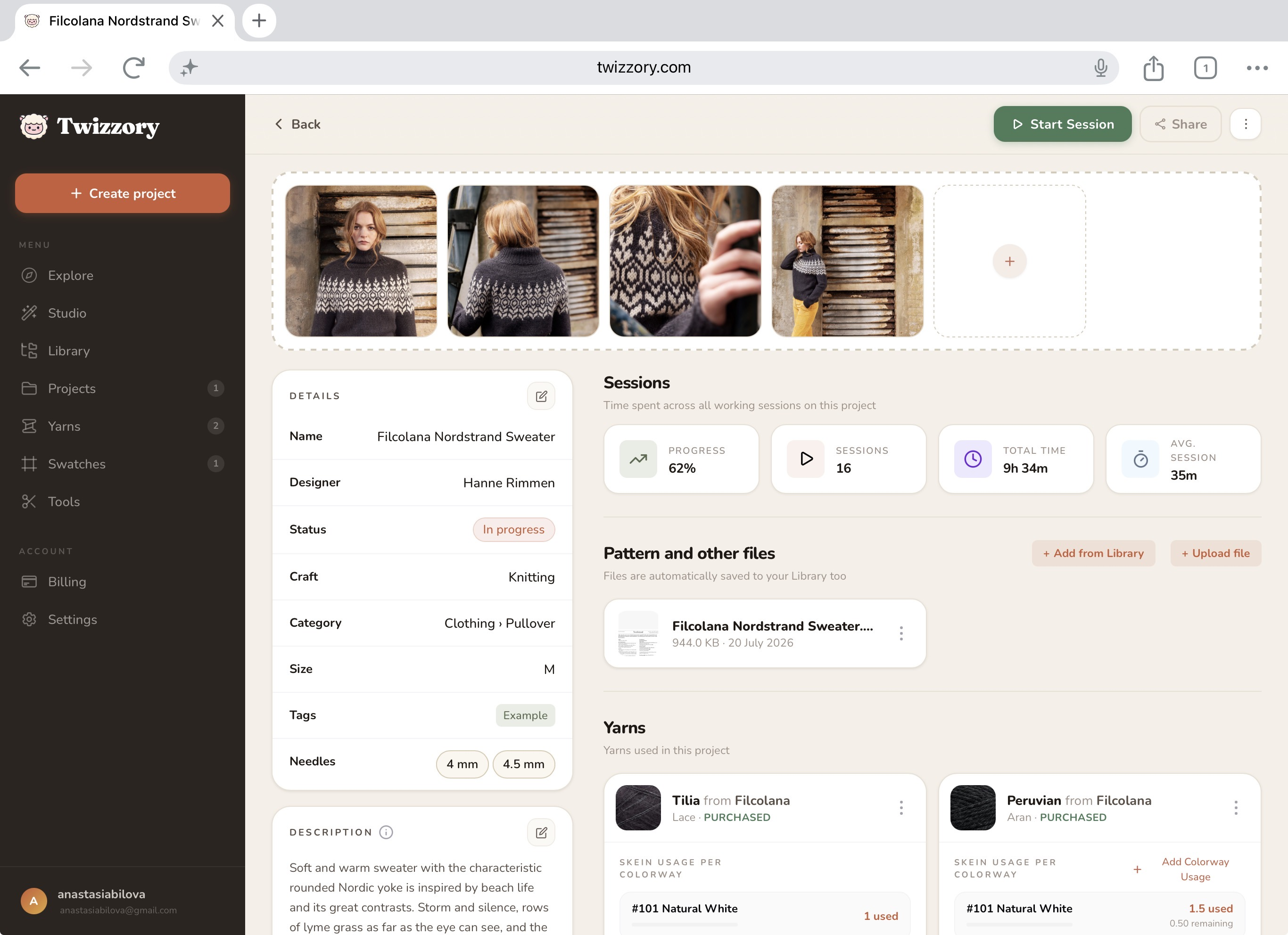1288x935 pixels.
Task: Open Swatches in the sidebar menu
Action: pos(123,464)
